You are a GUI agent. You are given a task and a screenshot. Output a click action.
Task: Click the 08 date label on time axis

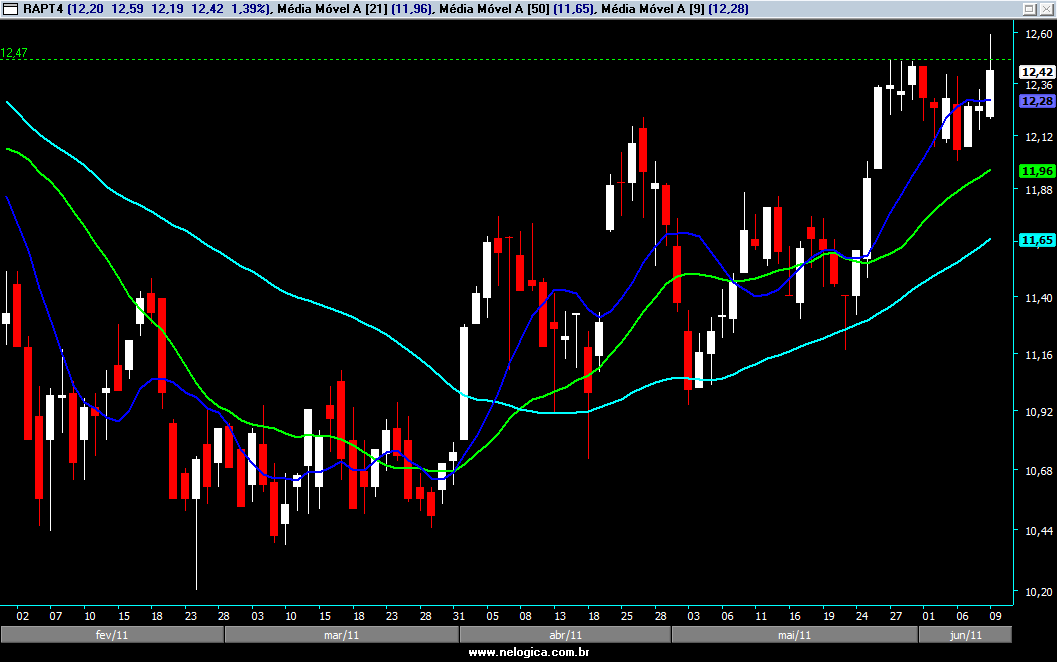(526, 615)
